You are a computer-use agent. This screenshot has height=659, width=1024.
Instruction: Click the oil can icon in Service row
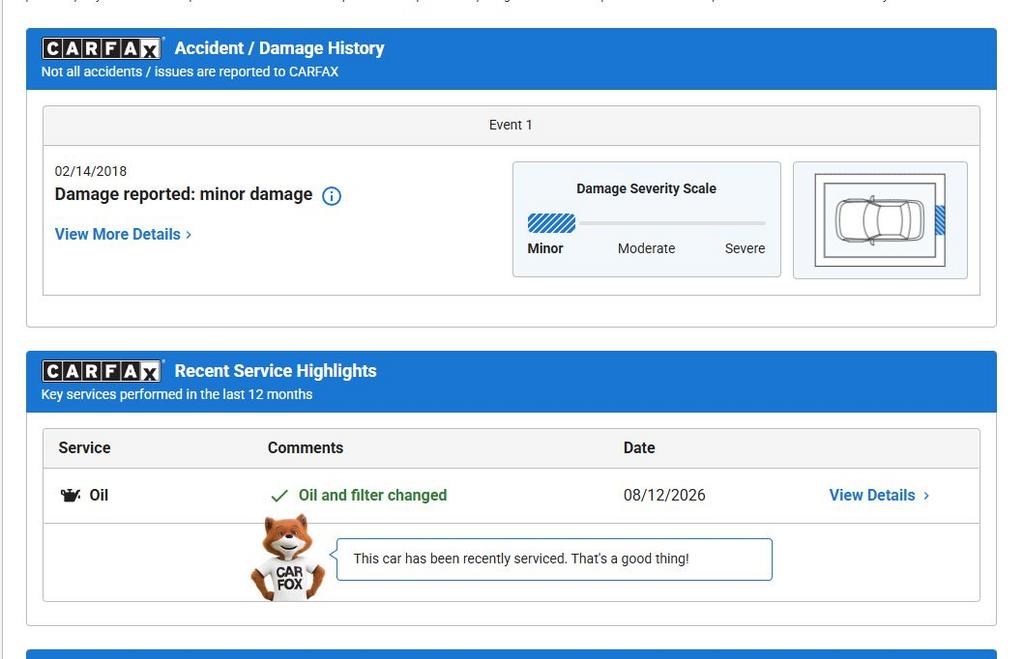(x=71, y=495)
